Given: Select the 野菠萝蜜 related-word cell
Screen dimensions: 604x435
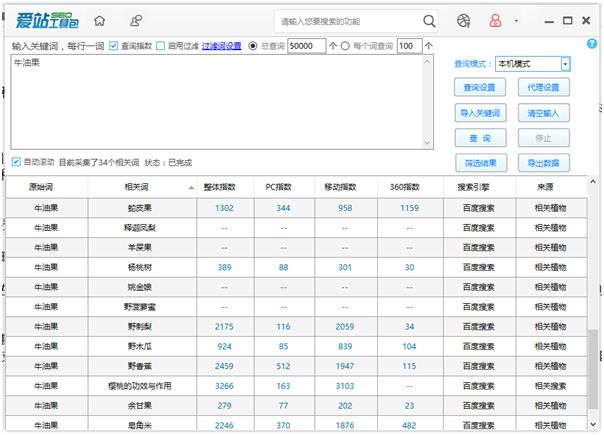Looking at the screenshot, I should tap(142, 307).
